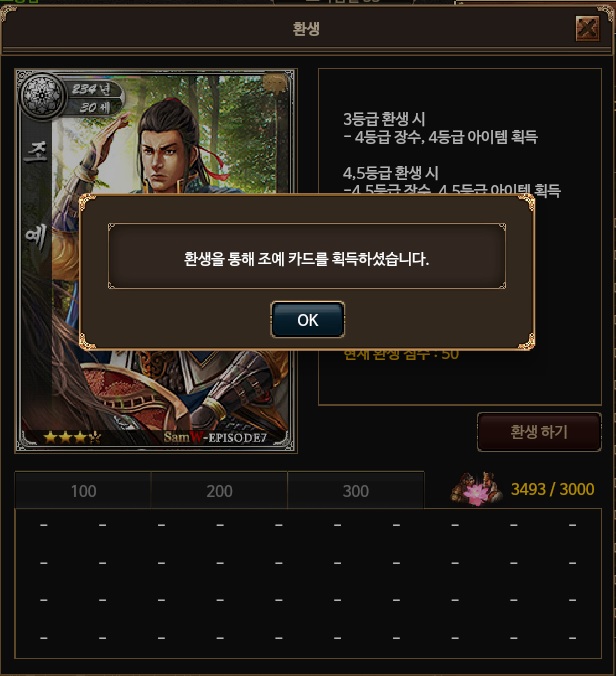Click the 234 년 year badge
616x676 pixels.
click(91, 89)
